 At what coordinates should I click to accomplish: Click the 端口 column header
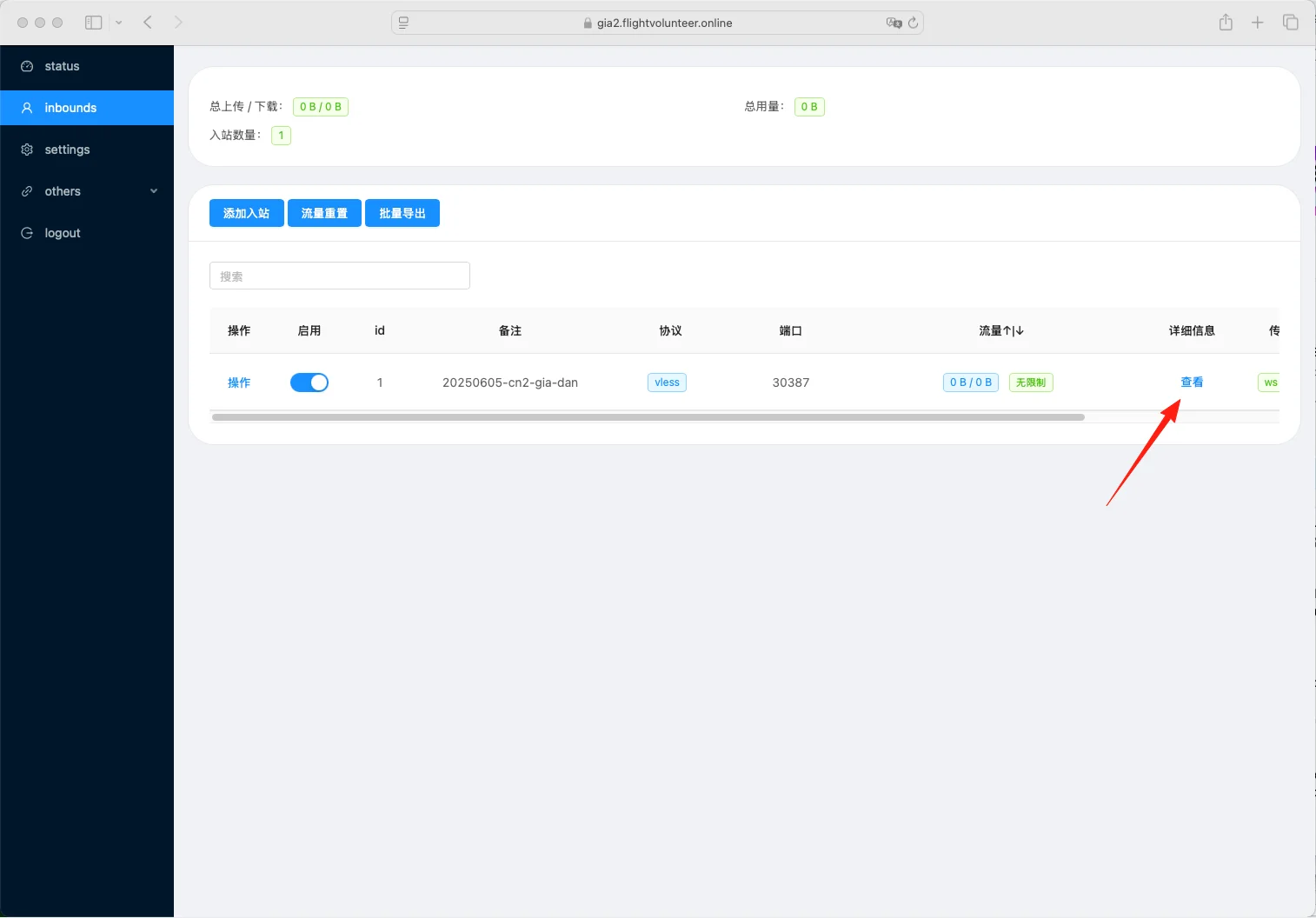tap(791, 330)
